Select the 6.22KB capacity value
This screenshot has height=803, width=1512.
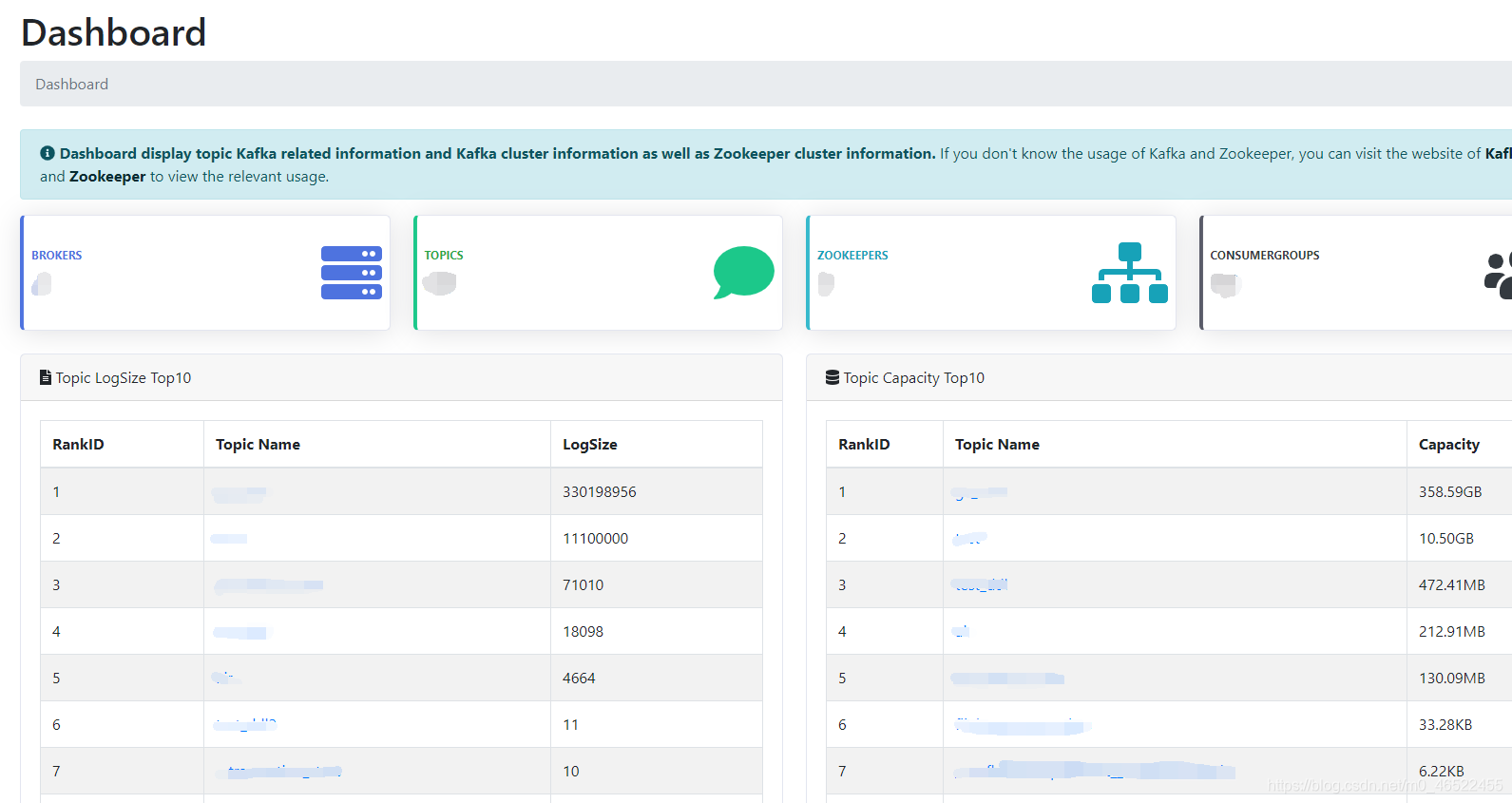pos(1442,772)
